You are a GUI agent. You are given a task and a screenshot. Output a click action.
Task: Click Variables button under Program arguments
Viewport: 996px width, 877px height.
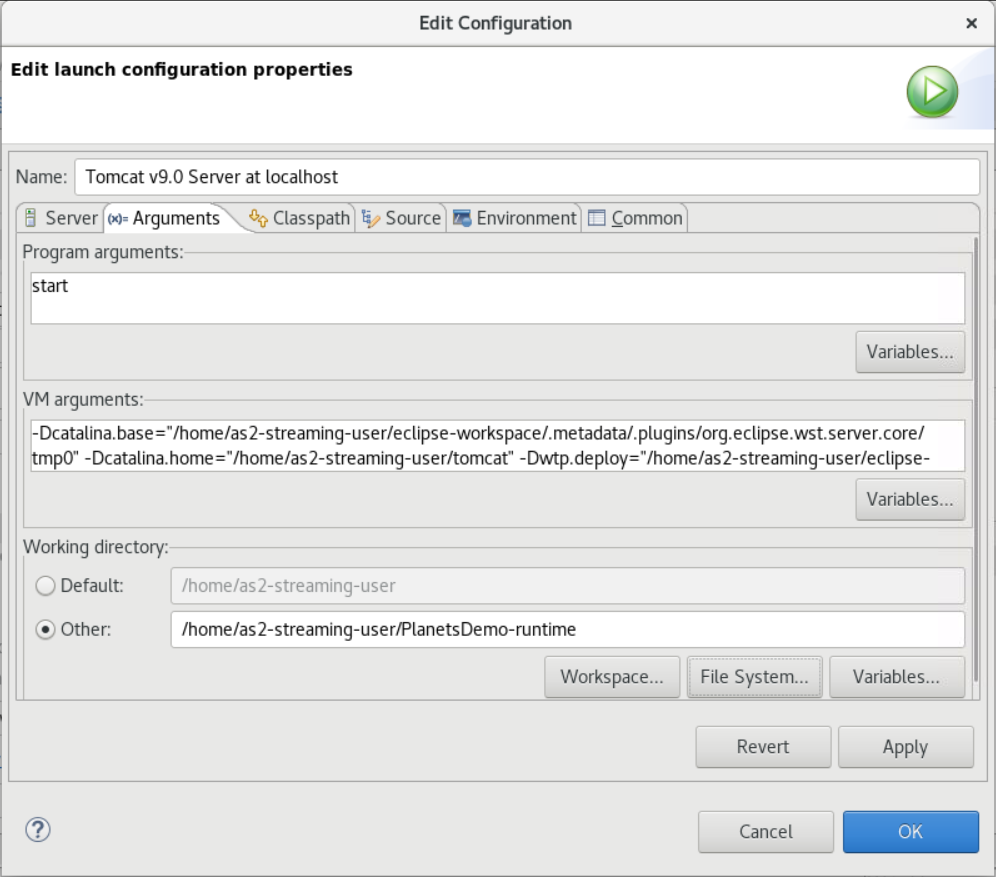(x=909, y=352)
